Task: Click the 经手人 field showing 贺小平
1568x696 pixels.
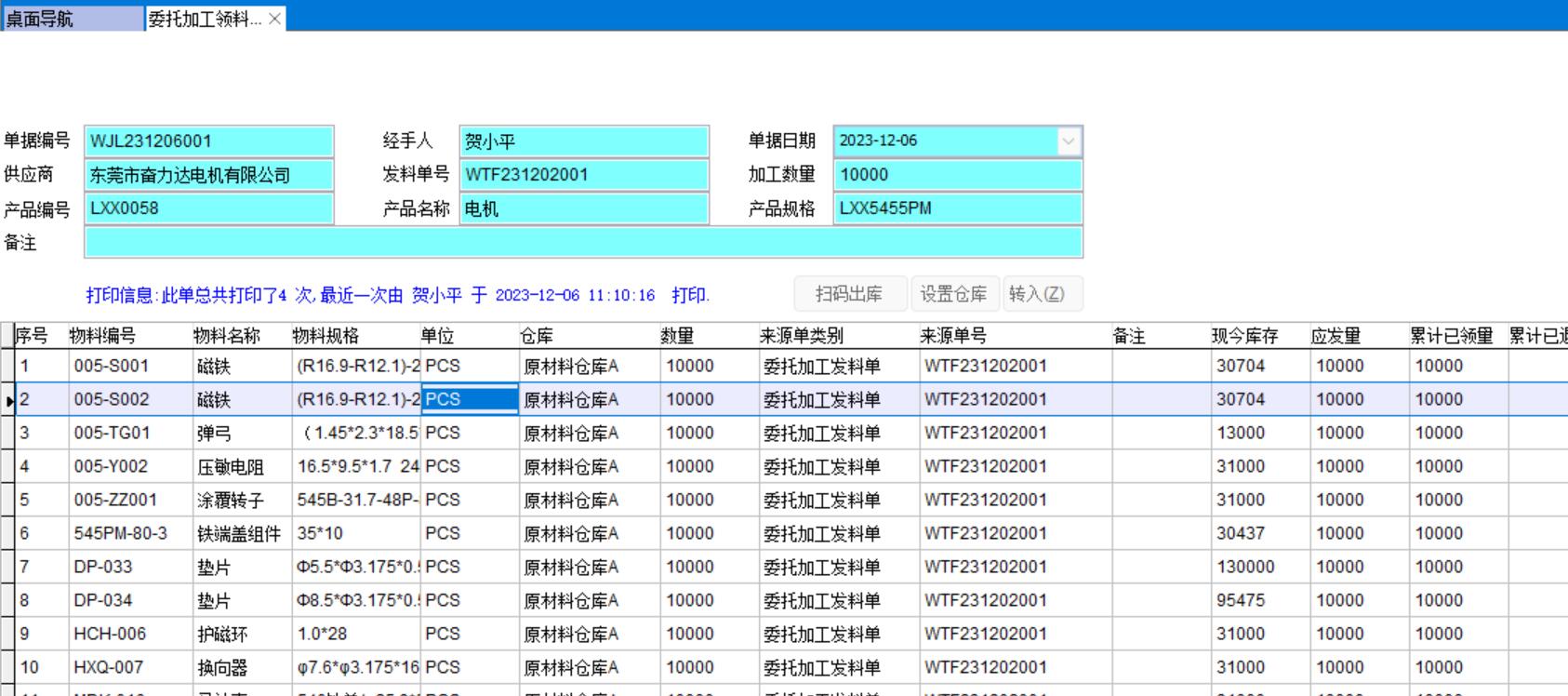Action: 583,141
